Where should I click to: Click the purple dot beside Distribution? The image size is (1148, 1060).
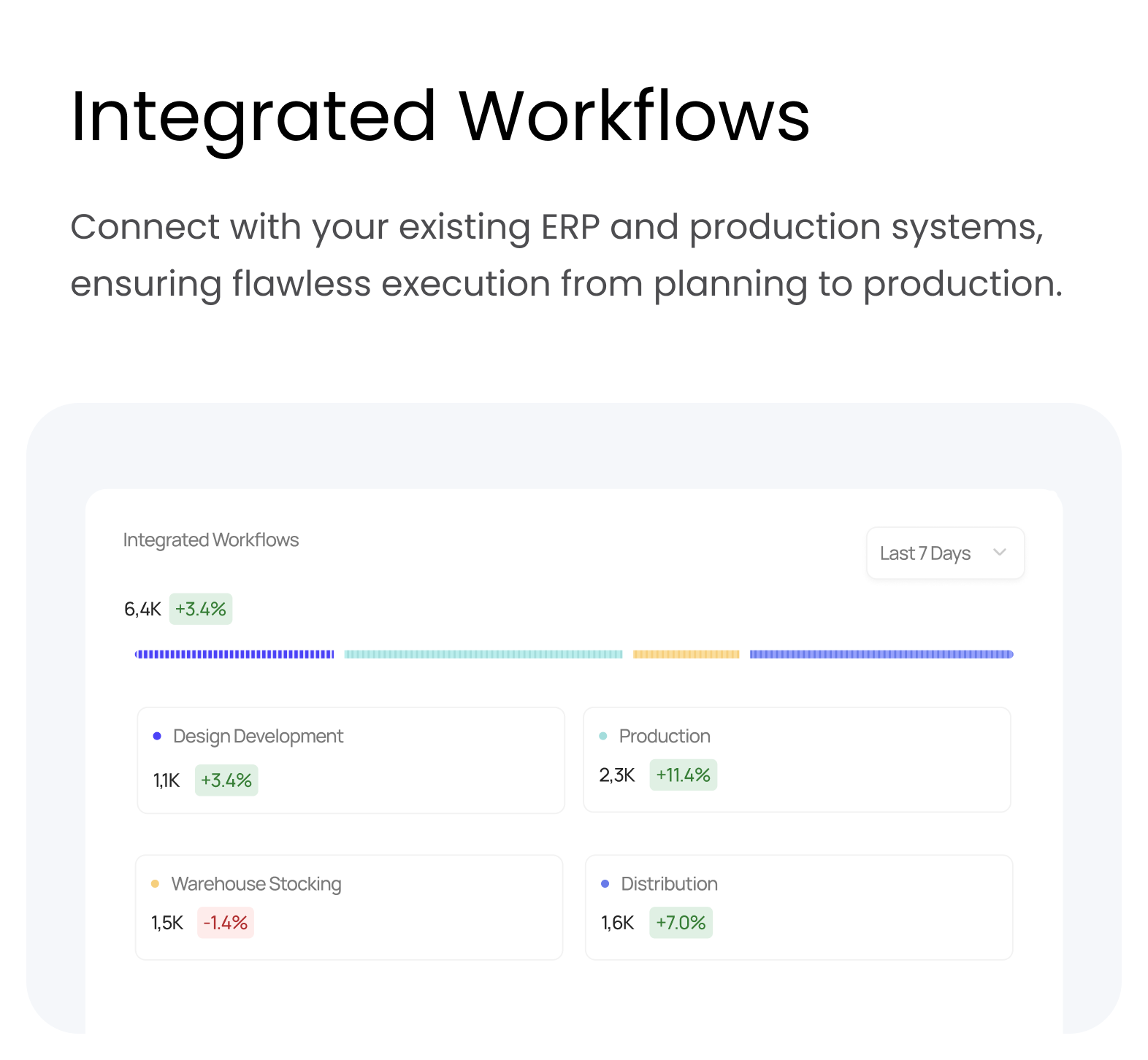605,884
